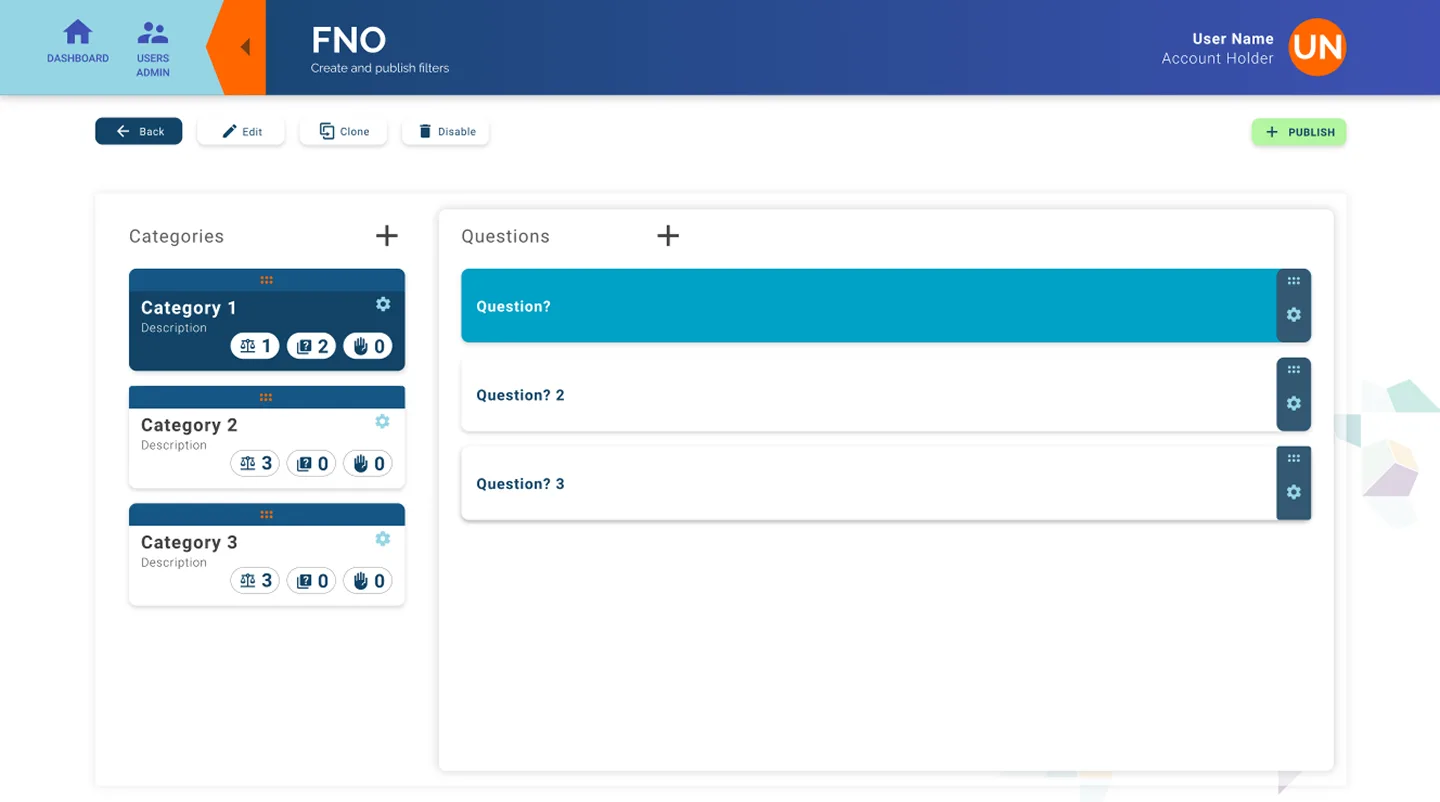Grab drag handle on Question? 2
Viewport: 1440px width, 802px height.
(1294, 370)
